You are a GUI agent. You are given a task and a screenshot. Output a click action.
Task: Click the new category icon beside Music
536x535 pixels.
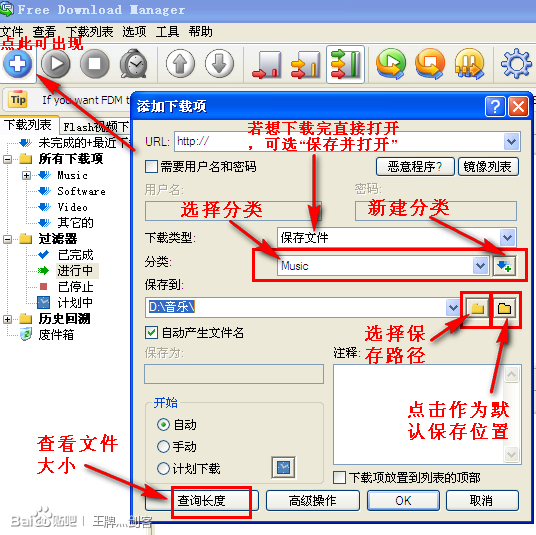[504, 266]
